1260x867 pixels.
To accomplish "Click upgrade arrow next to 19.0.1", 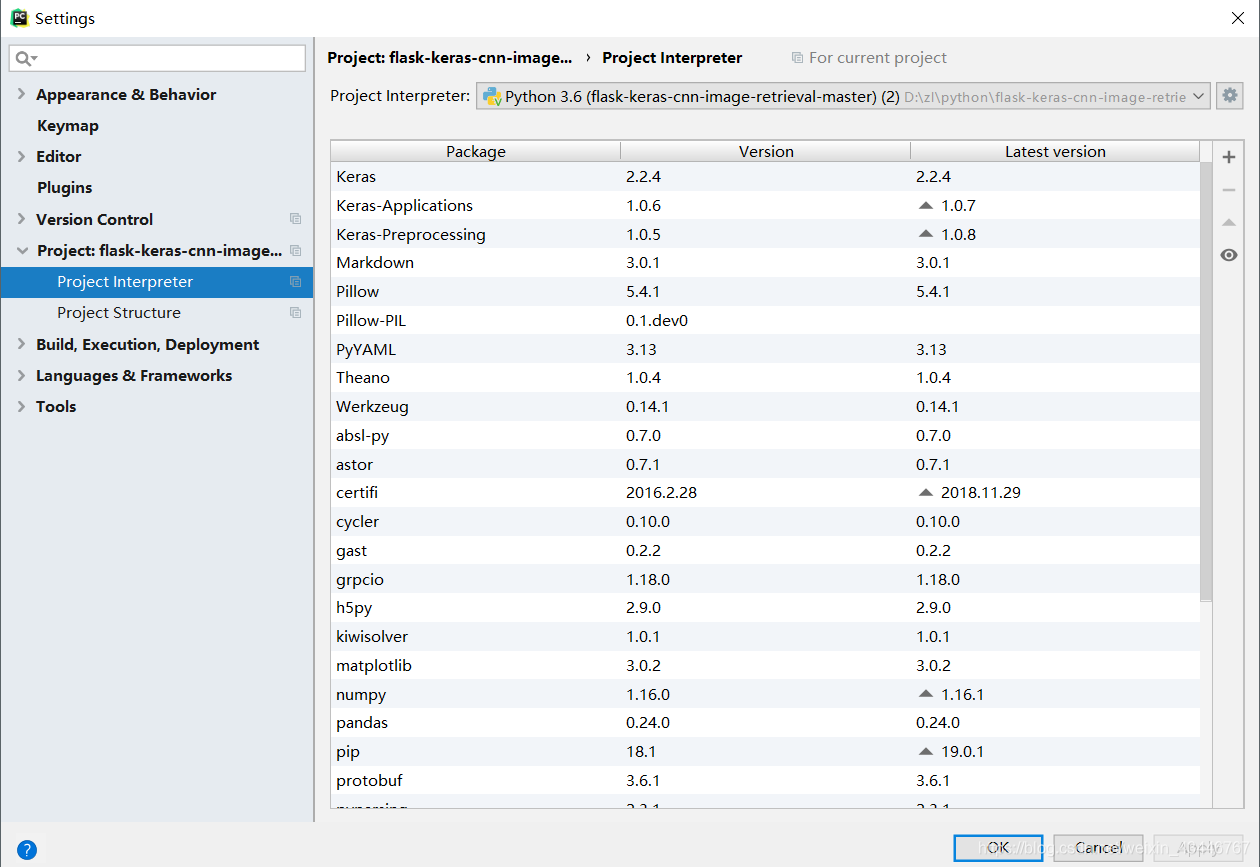I will pos(925,751).
